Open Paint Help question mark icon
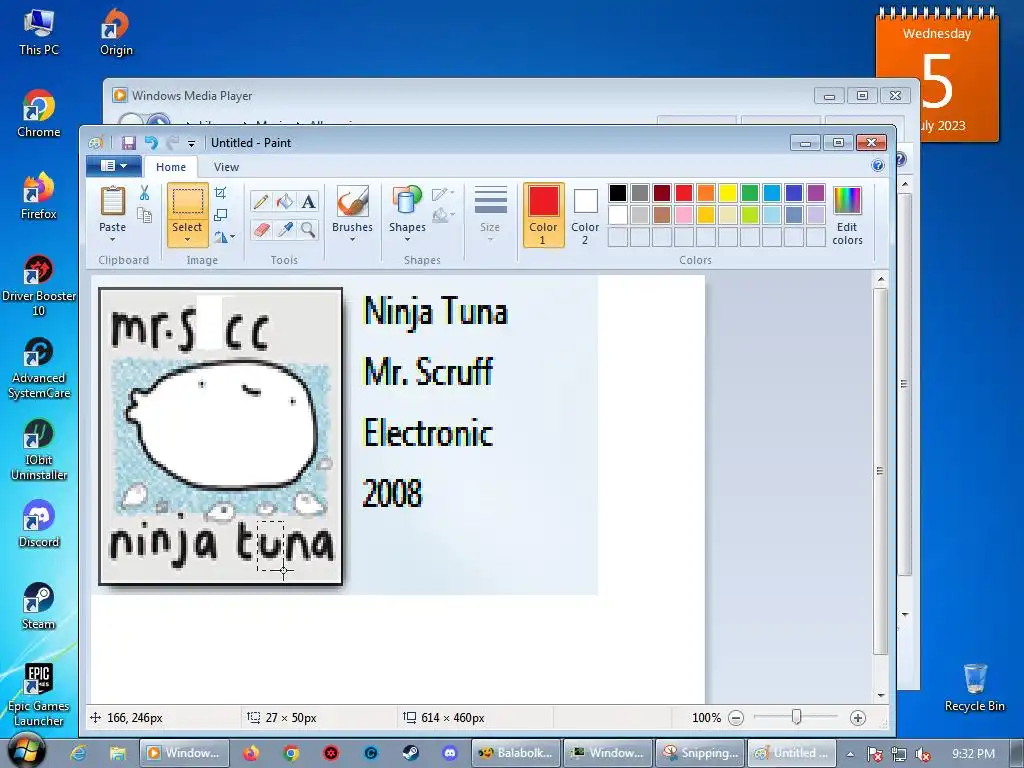The width and height of the screenshot is (1024, 768). pos(878,165)
